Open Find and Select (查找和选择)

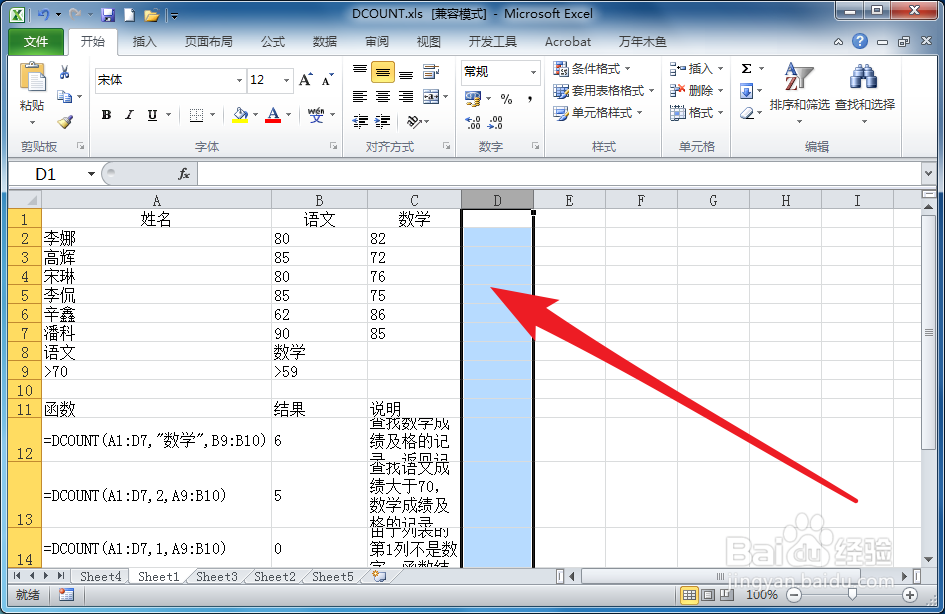tap(864, 92)
